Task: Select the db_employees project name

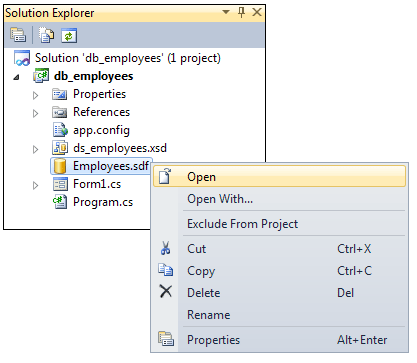Action: [93, 76]
